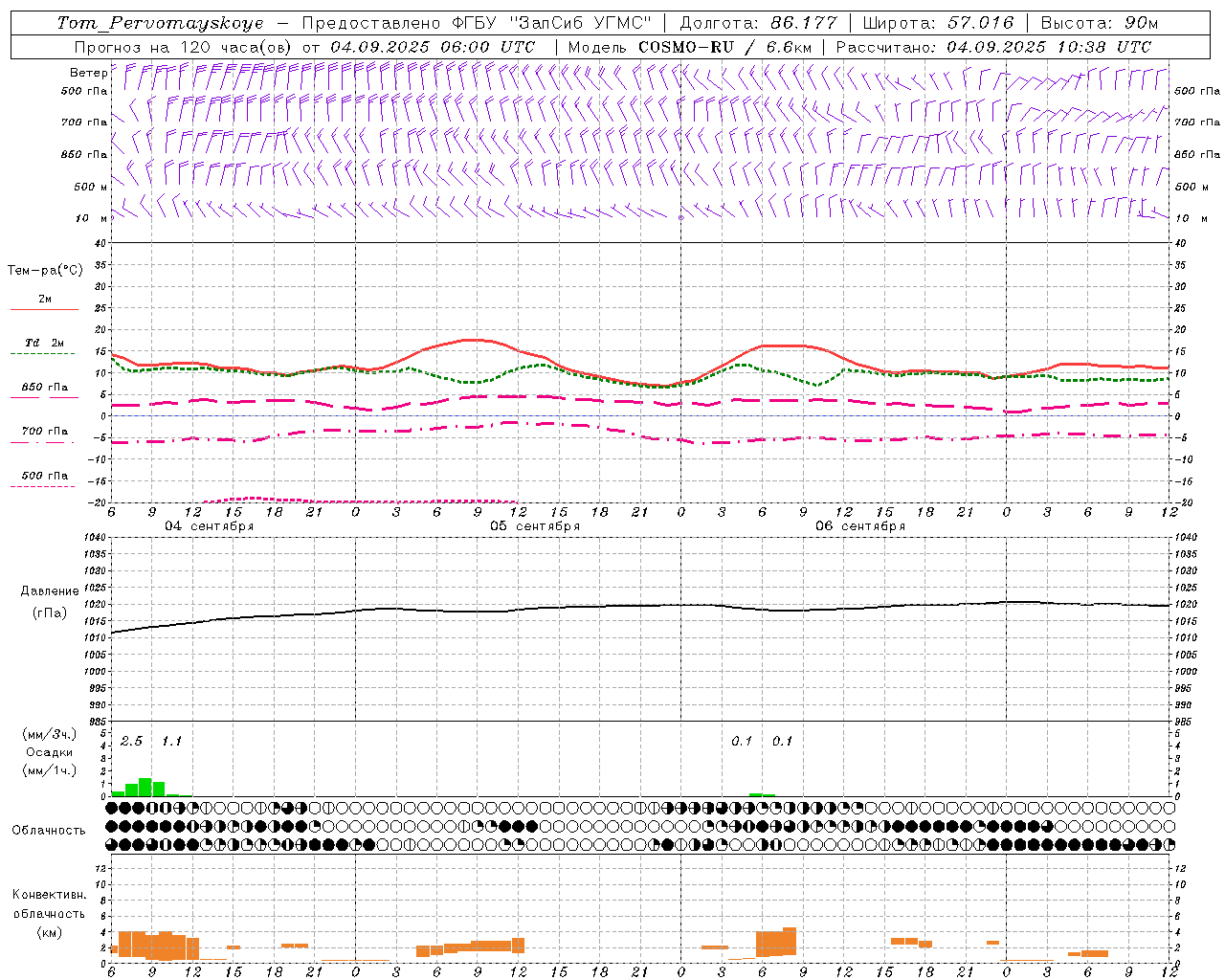Click the Ветер axis label

pos(88,73)
